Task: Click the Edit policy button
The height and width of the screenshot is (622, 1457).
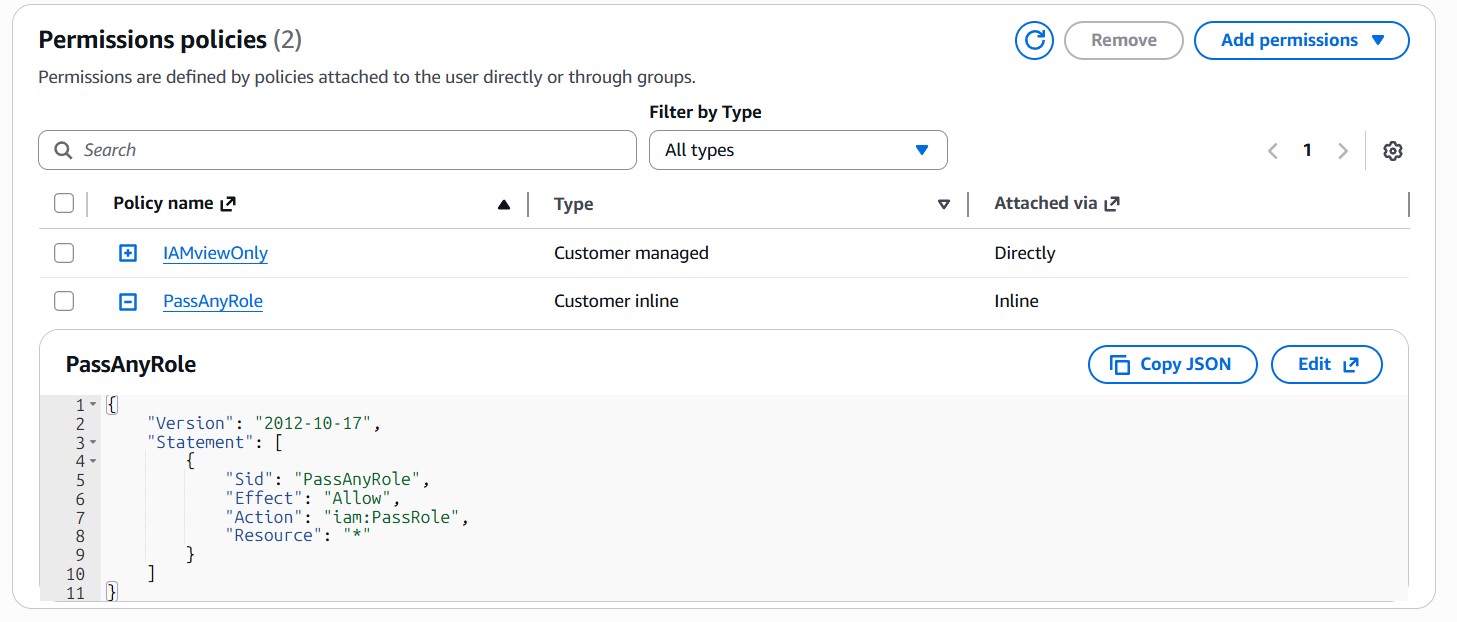Action: click(1326, 364)
